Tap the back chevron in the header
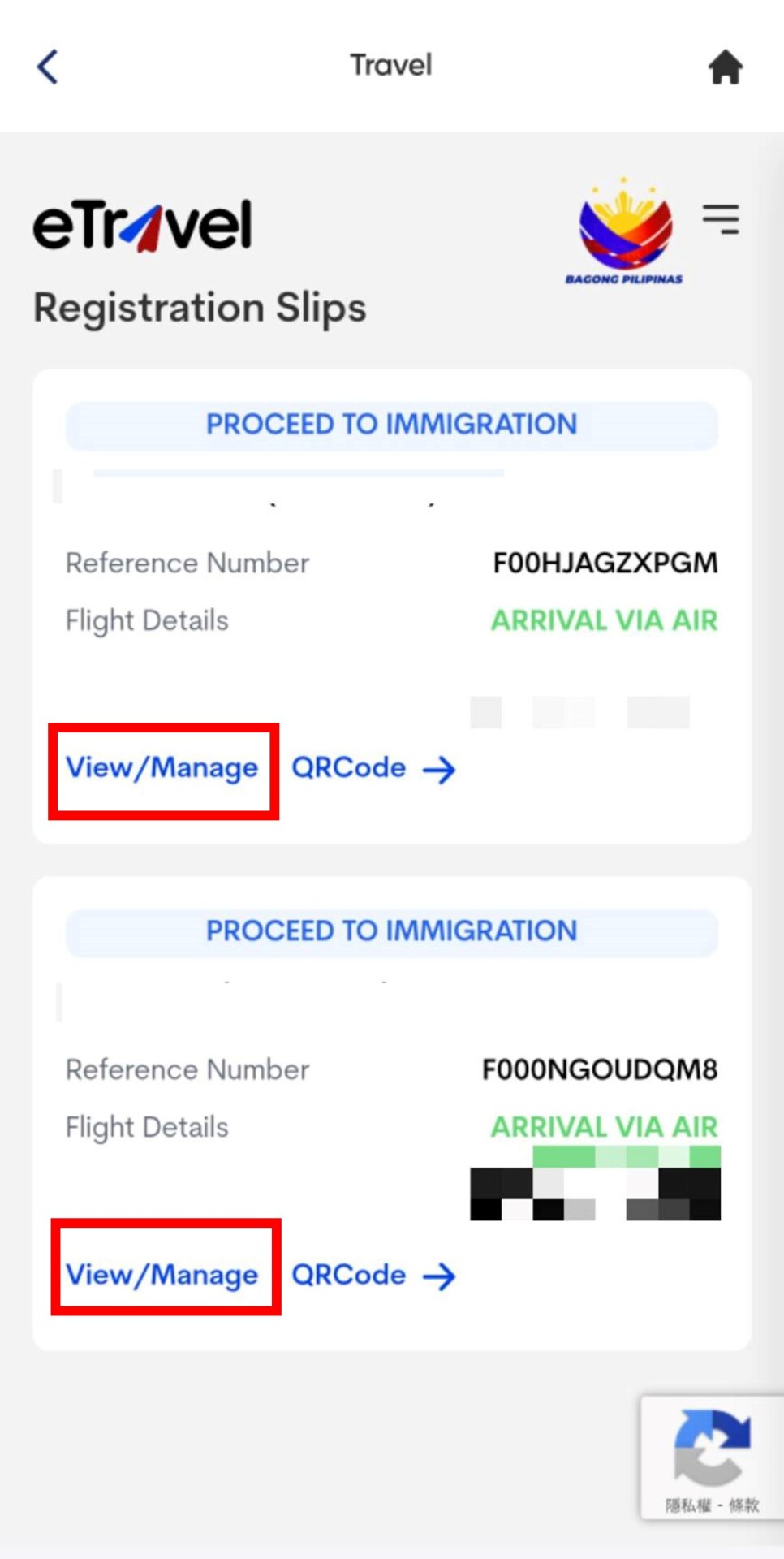 click(x=48, y=67)
